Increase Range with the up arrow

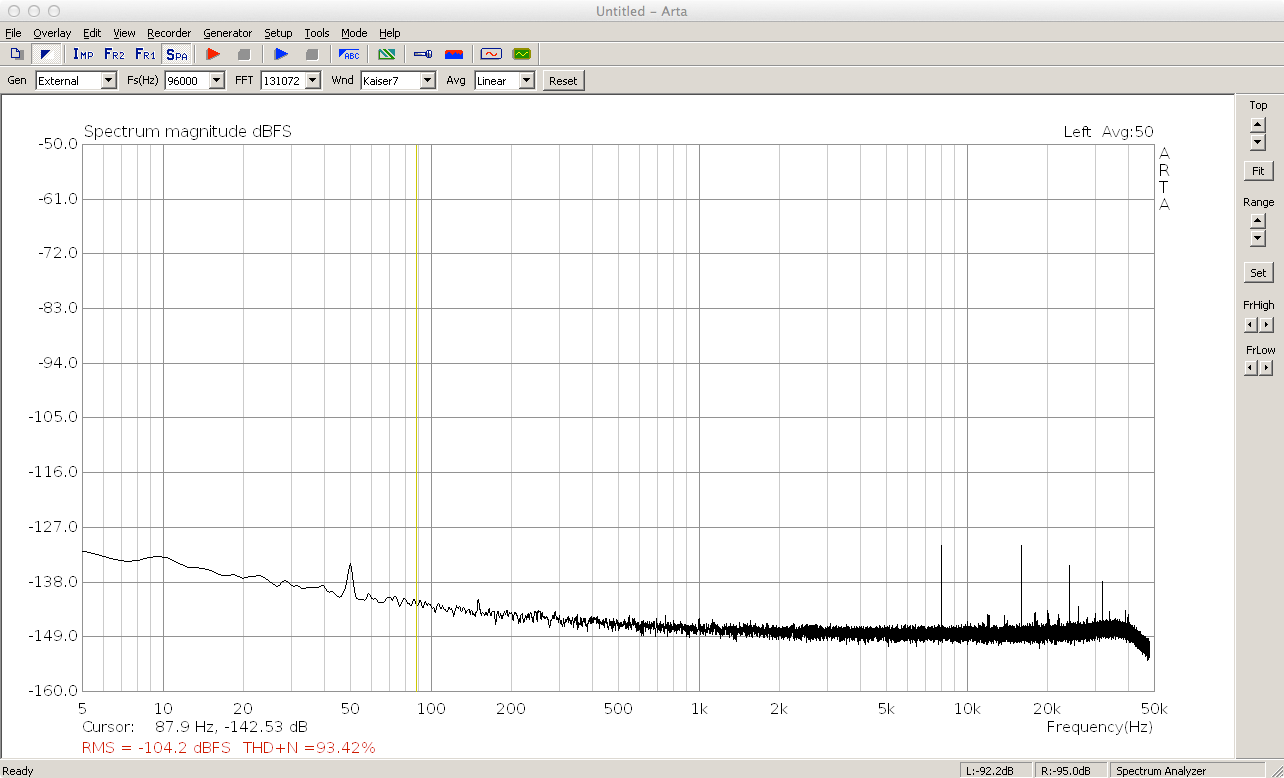[1258, 221]
